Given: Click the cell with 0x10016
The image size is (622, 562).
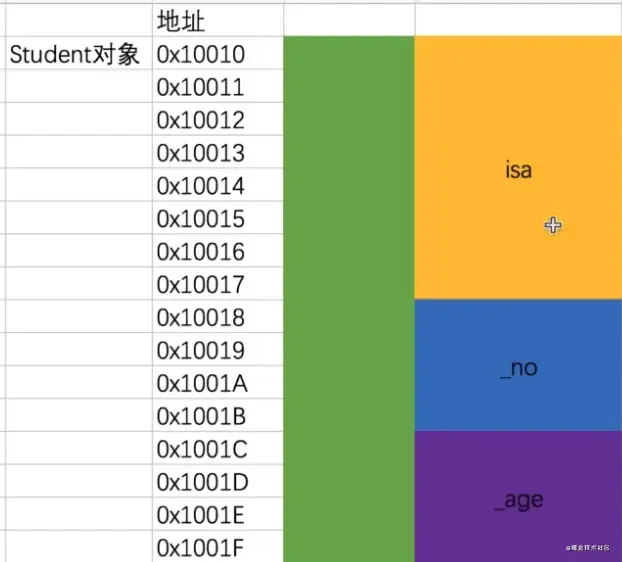Looking at the screenshot, I should click(x=217, y=252).
